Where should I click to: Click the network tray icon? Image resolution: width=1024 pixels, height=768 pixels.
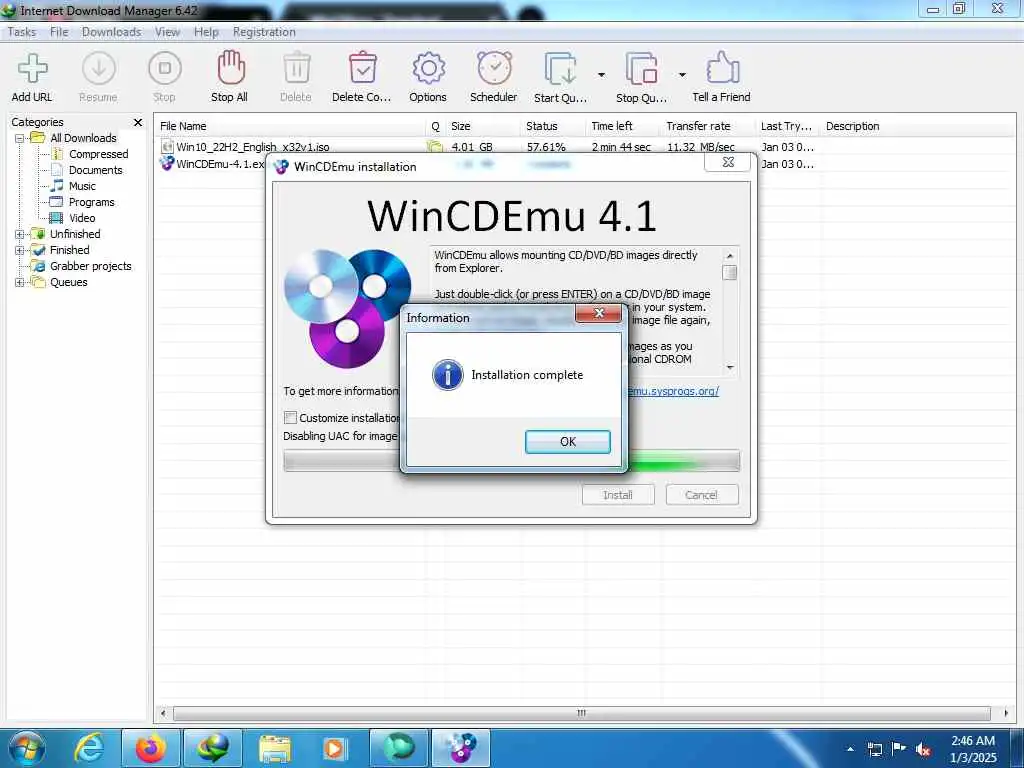coord(874,750)
